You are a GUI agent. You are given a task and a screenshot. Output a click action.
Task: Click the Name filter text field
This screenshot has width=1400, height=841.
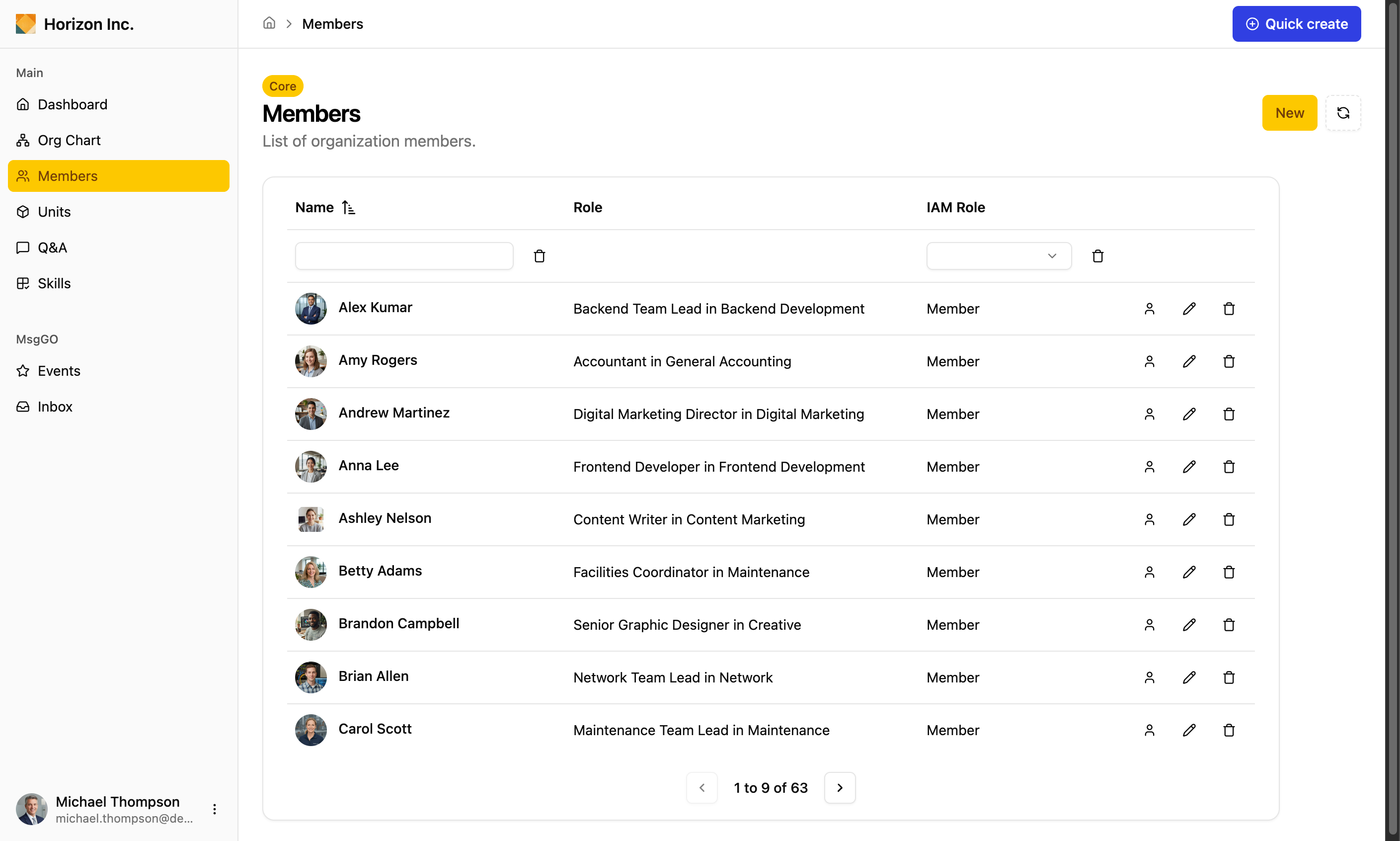[x=404, y=256]
